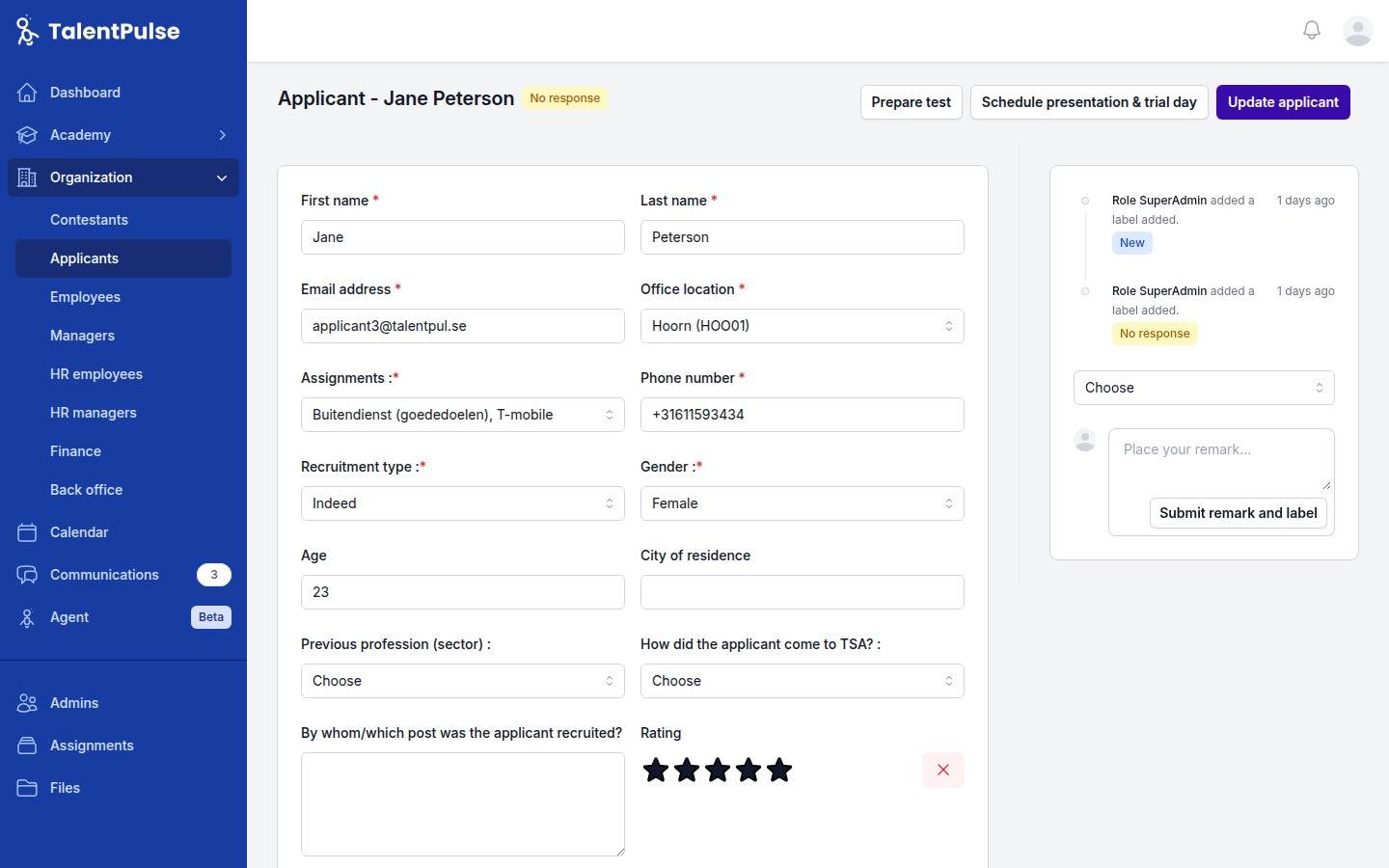Click the City of residence input field
The width and height of the screenshot is (1389, 868).
click(802, 591)
